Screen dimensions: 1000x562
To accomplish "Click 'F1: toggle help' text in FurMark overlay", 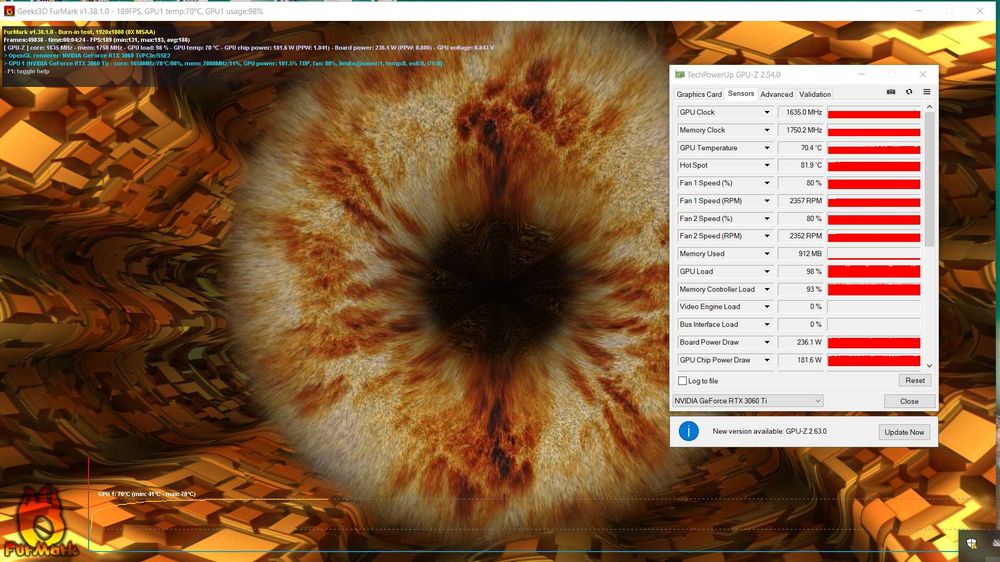I will pyautogui.click(x=27, y=71).
